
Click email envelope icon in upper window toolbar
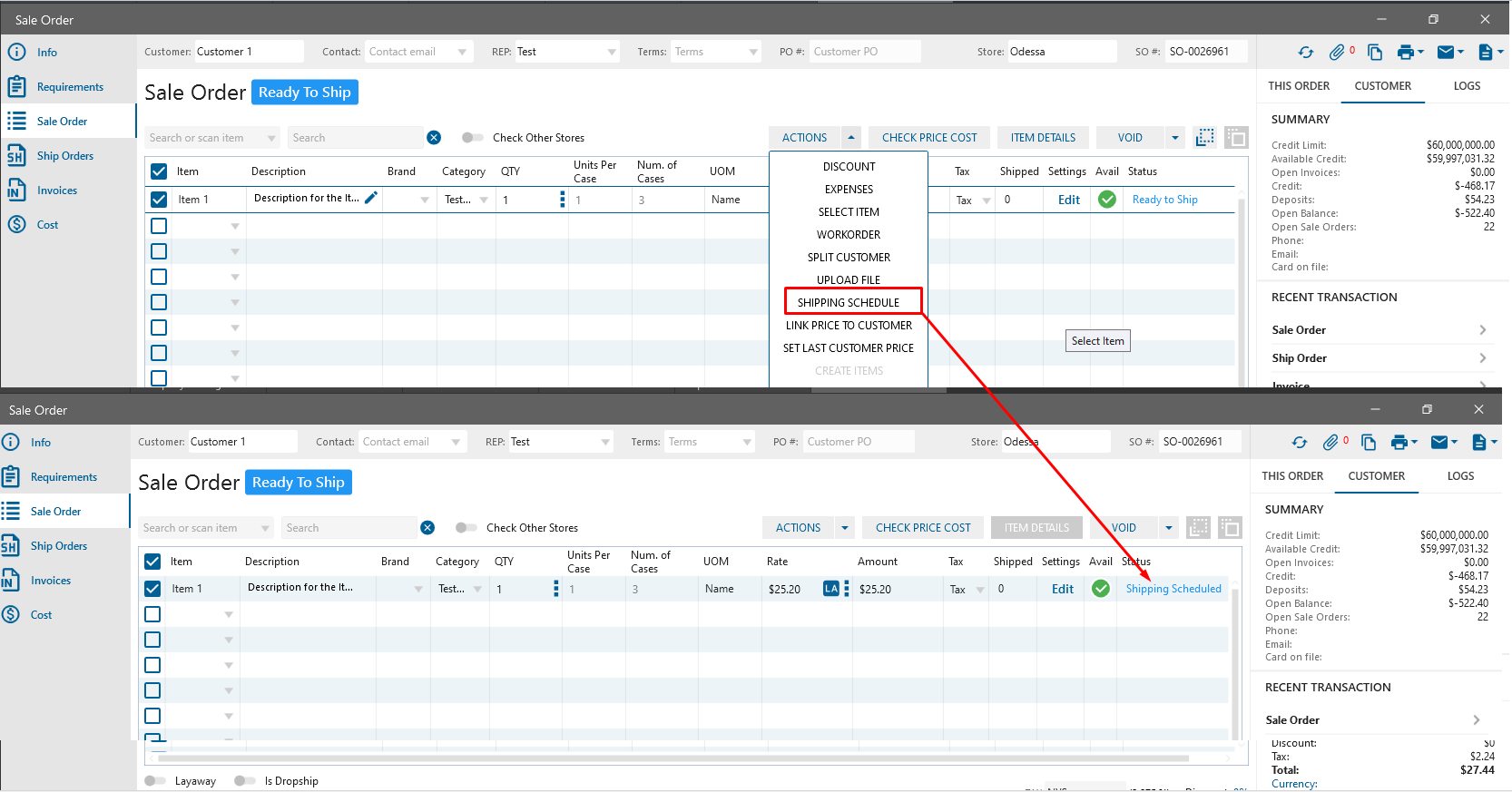coord(1446,53)
